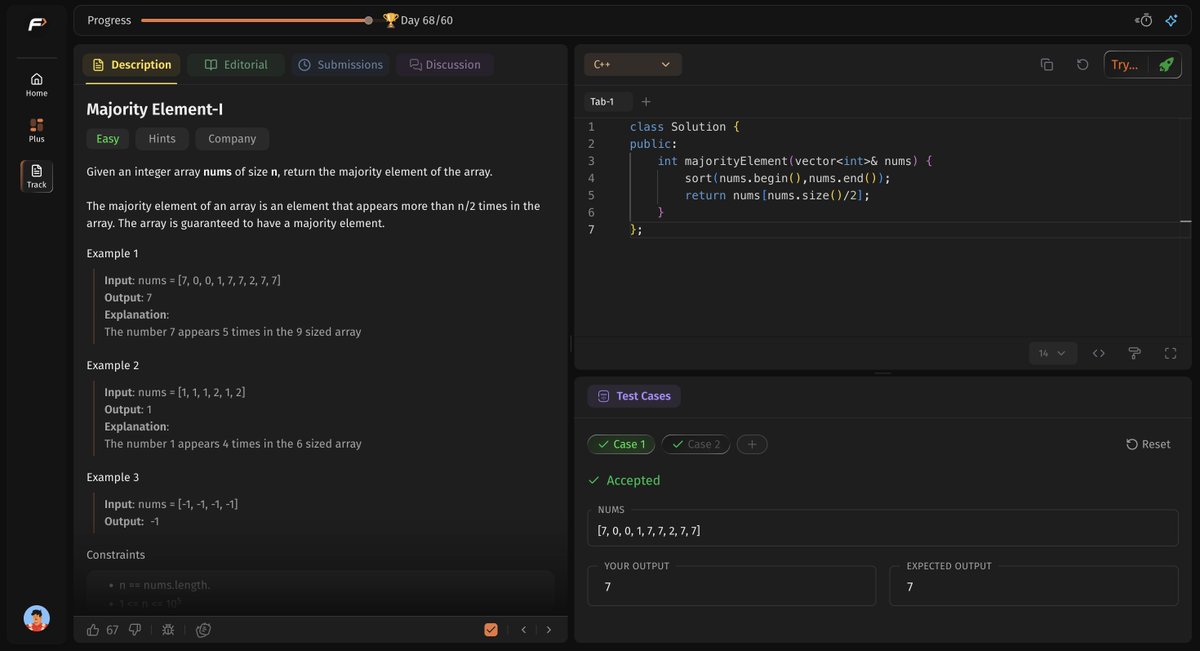Click the Progress bar slider handle

(x=369, y=20)
